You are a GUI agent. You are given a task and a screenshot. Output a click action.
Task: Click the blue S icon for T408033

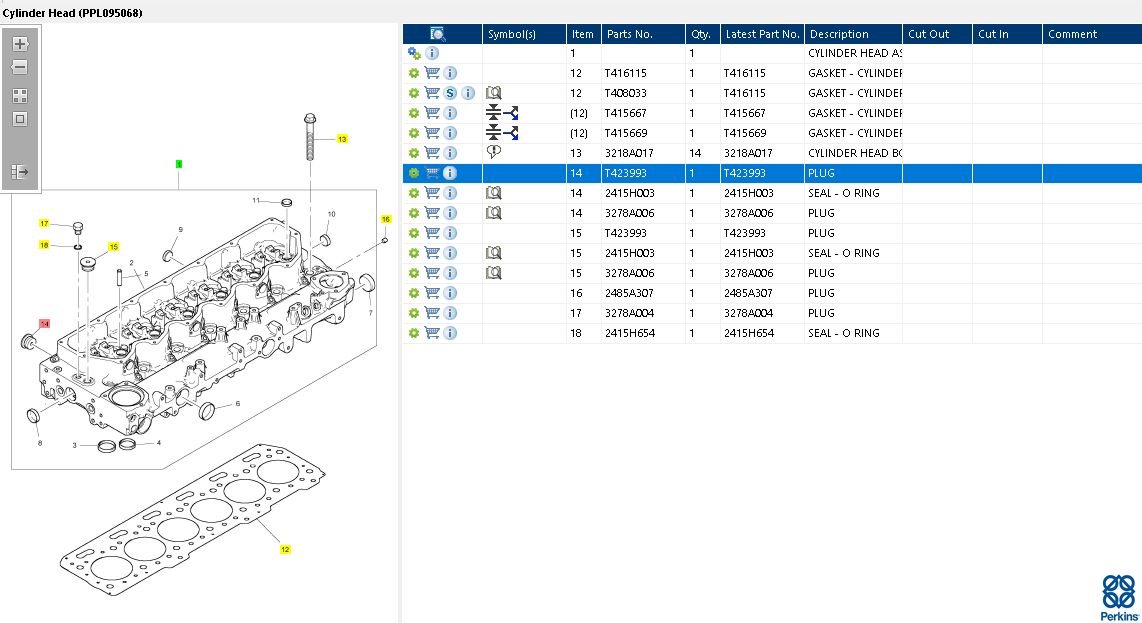(450, 93)
